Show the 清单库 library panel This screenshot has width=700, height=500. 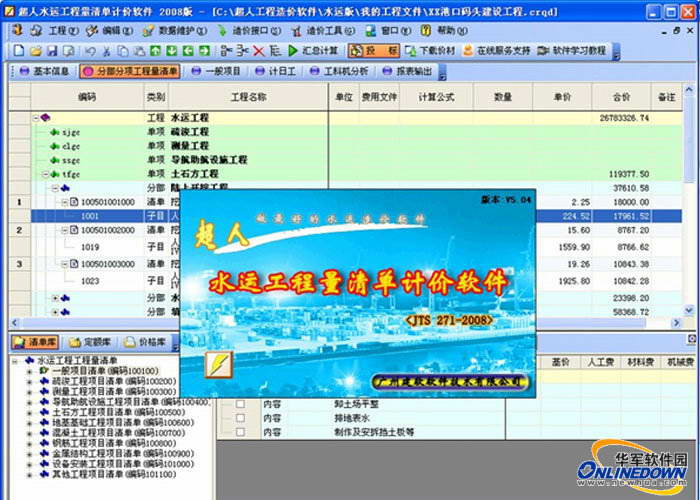(x=35, y=342)
